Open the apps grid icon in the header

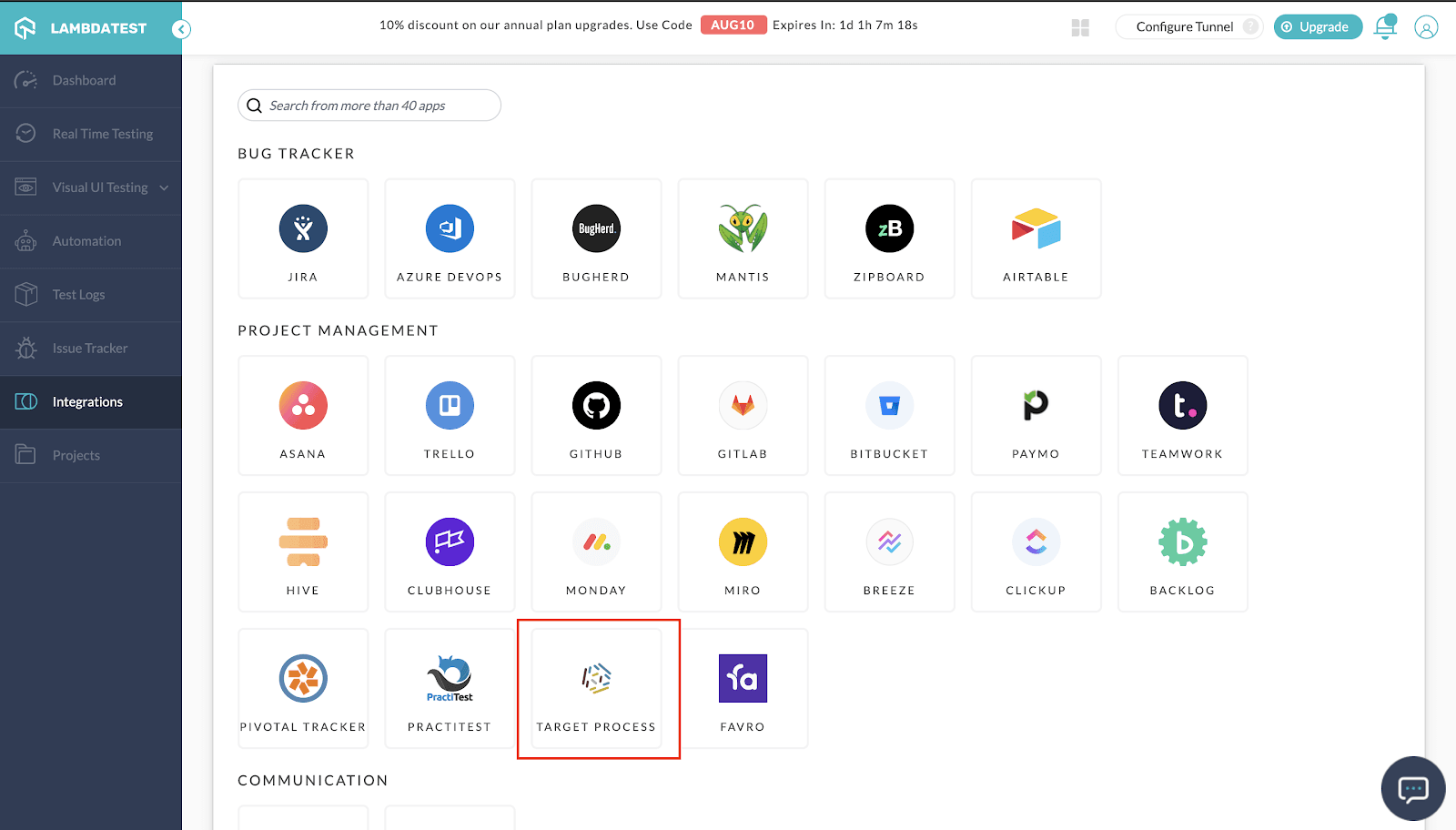coord(1080,27)
